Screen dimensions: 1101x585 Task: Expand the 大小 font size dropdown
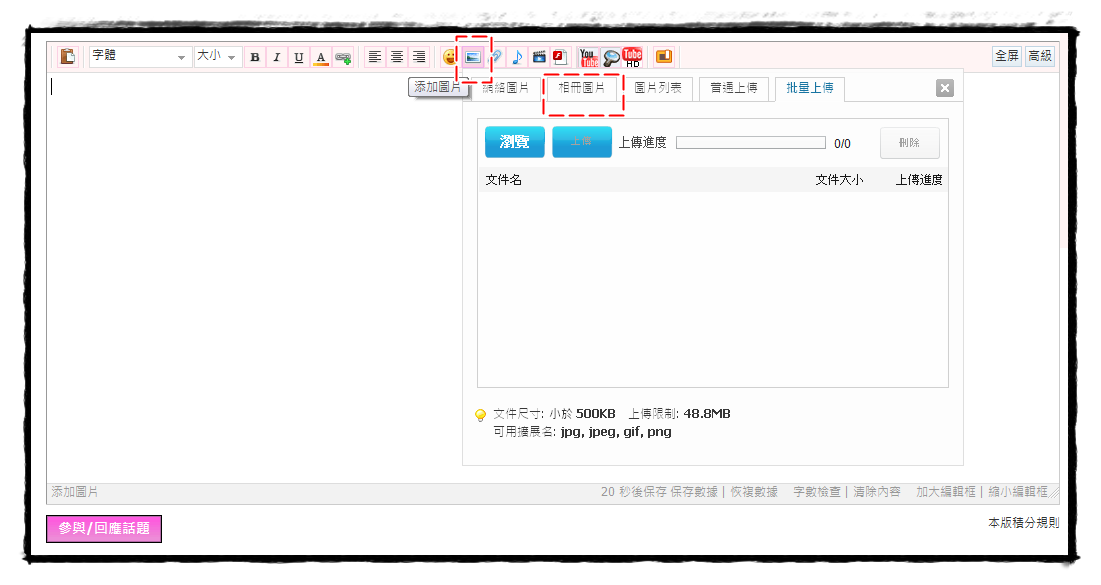point(217,57)
